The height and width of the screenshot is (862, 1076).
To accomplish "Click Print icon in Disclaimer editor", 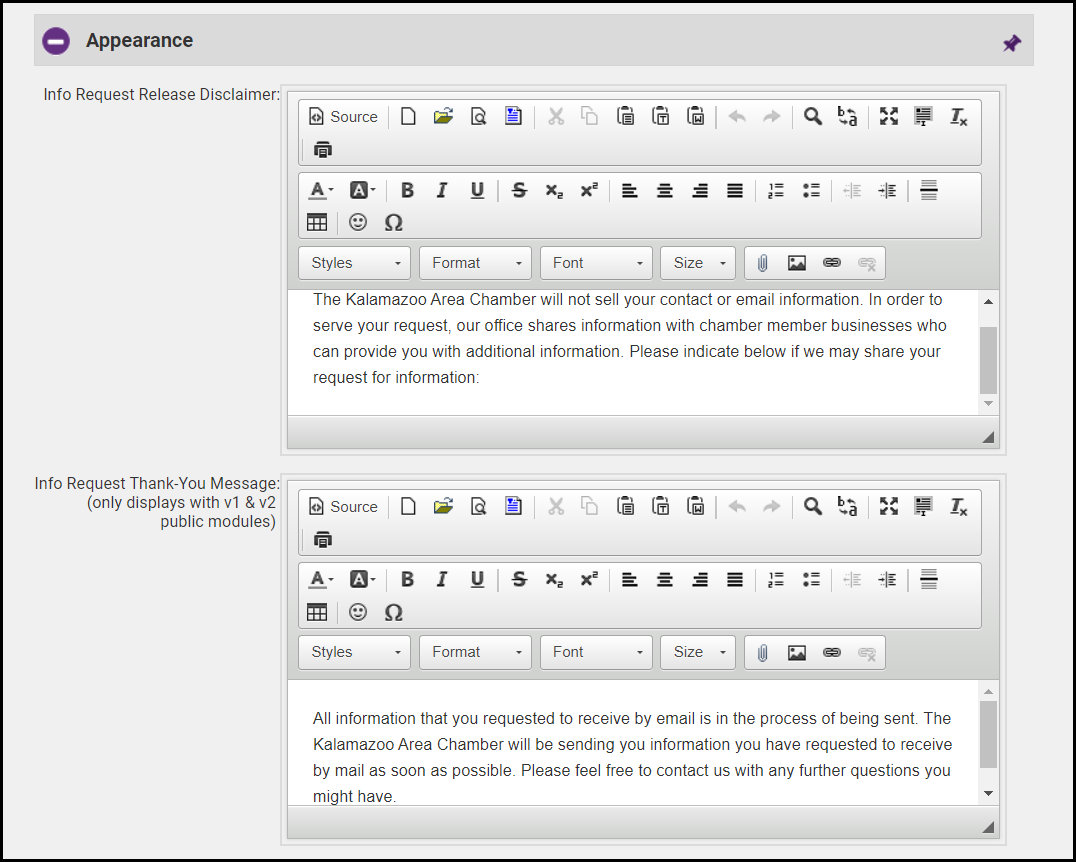I will click(x=323, y=149).
